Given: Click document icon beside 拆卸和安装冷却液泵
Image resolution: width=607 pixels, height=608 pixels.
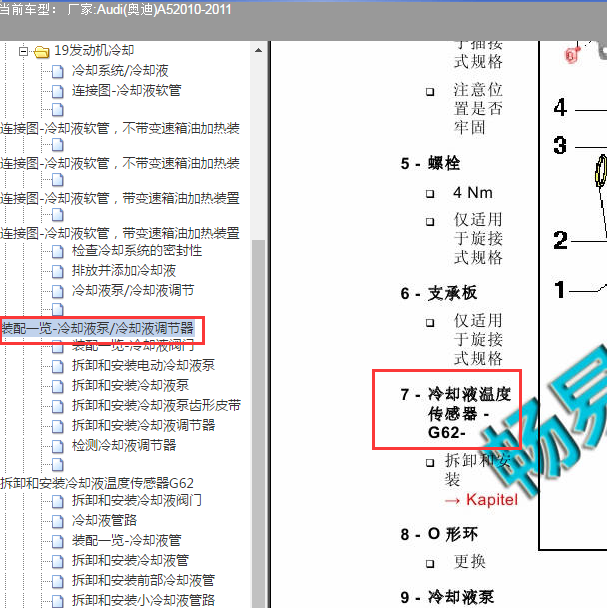Looking at the screenshot, I should [x=58, y=386].
